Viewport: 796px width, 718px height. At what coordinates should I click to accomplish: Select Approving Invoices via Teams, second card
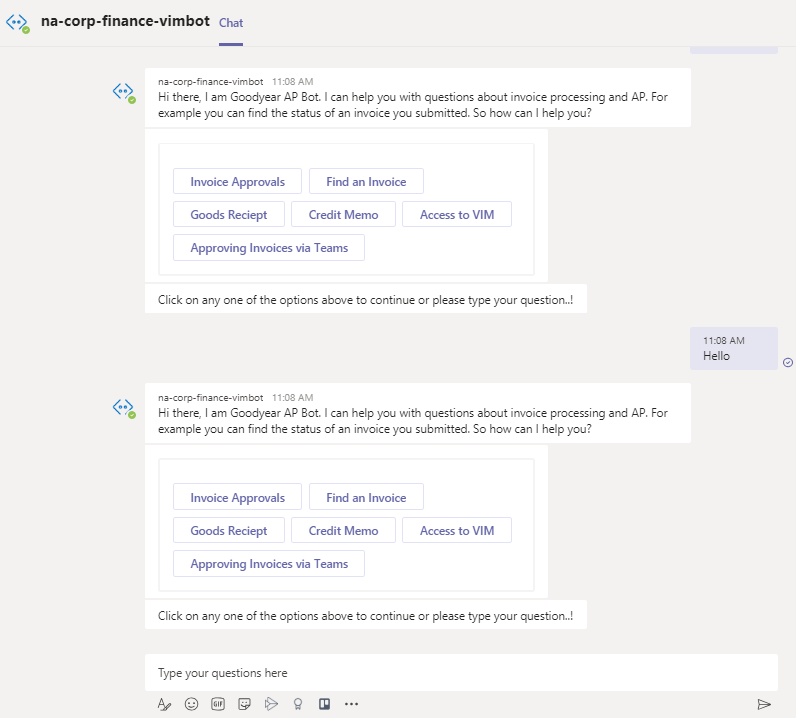click(269, 564)
